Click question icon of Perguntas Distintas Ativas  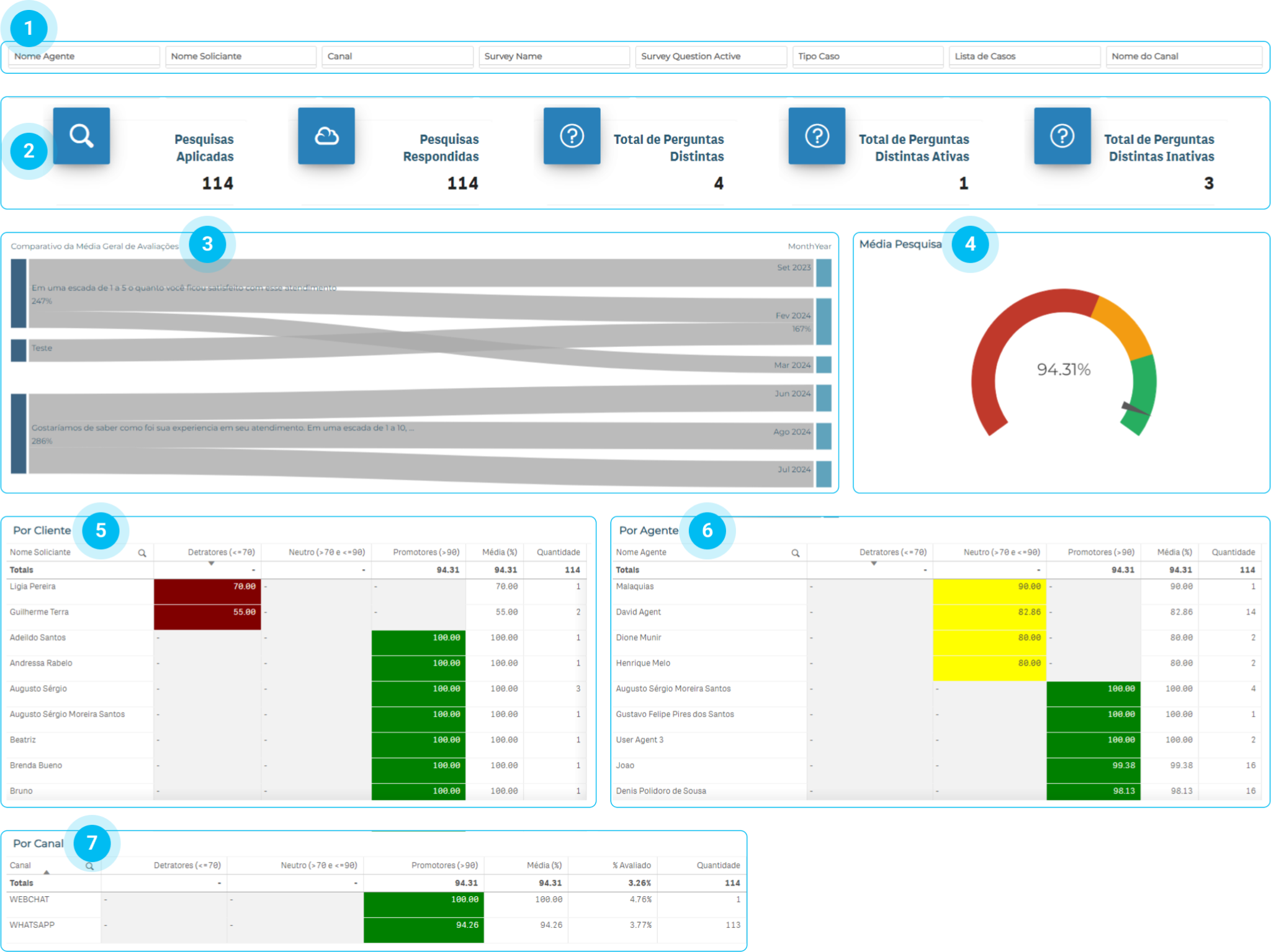[x=817, y=136]
